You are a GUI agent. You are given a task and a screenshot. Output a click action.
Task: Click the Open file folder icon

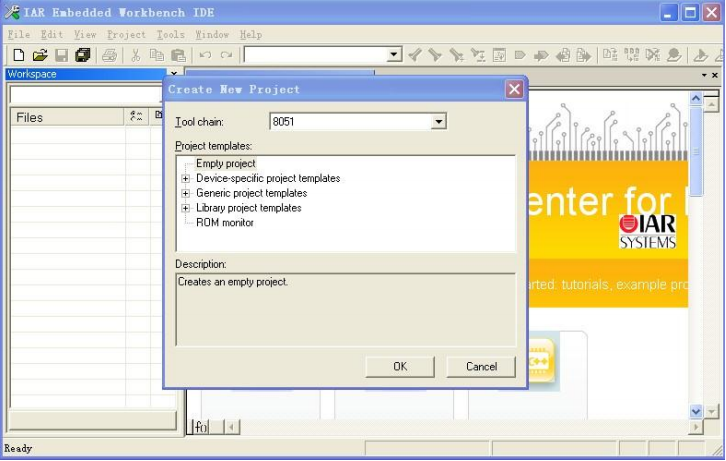tap(40, 55)
